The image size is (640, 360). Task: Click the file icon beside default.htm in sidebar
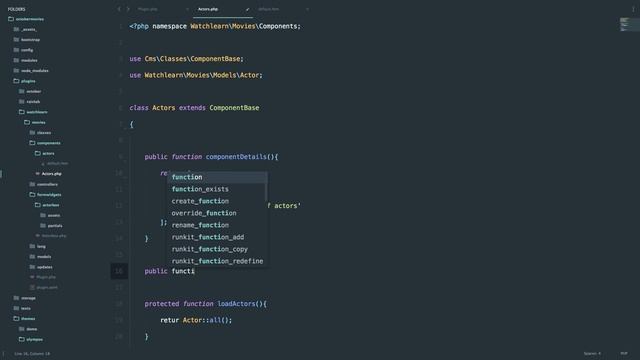pos(43,164)
